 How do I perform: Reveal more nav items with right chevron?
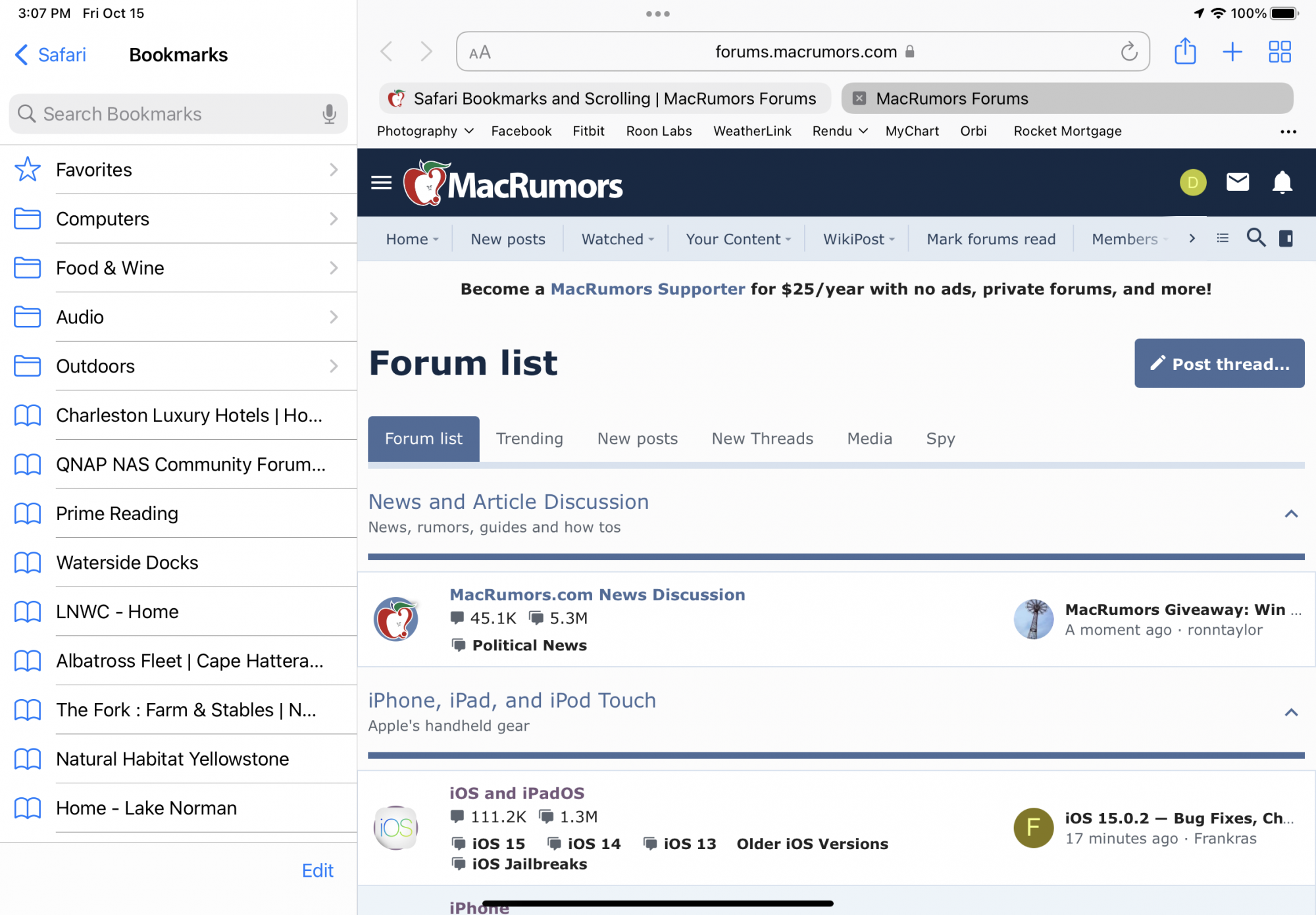coord(1192,238)
